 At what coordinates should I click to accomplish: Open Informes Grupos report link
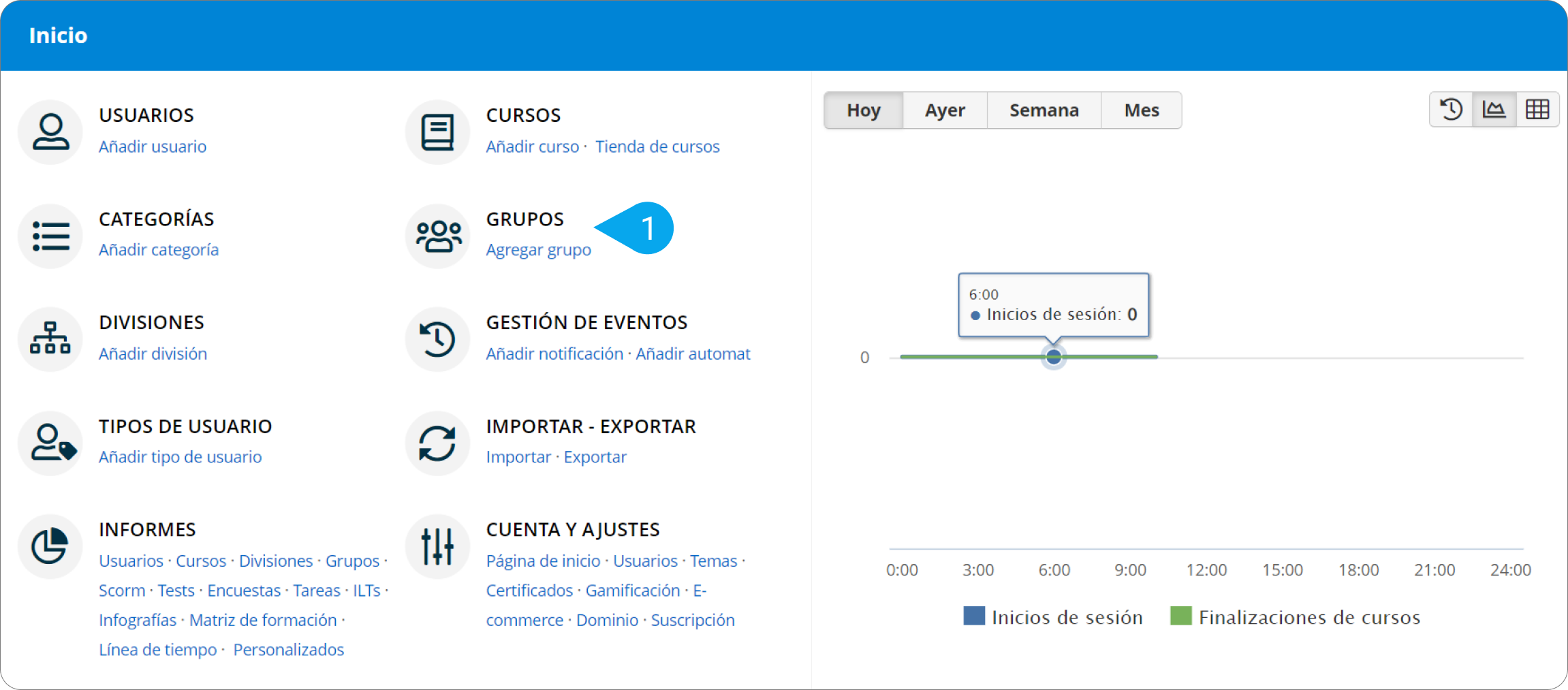[x=352, y=561]
